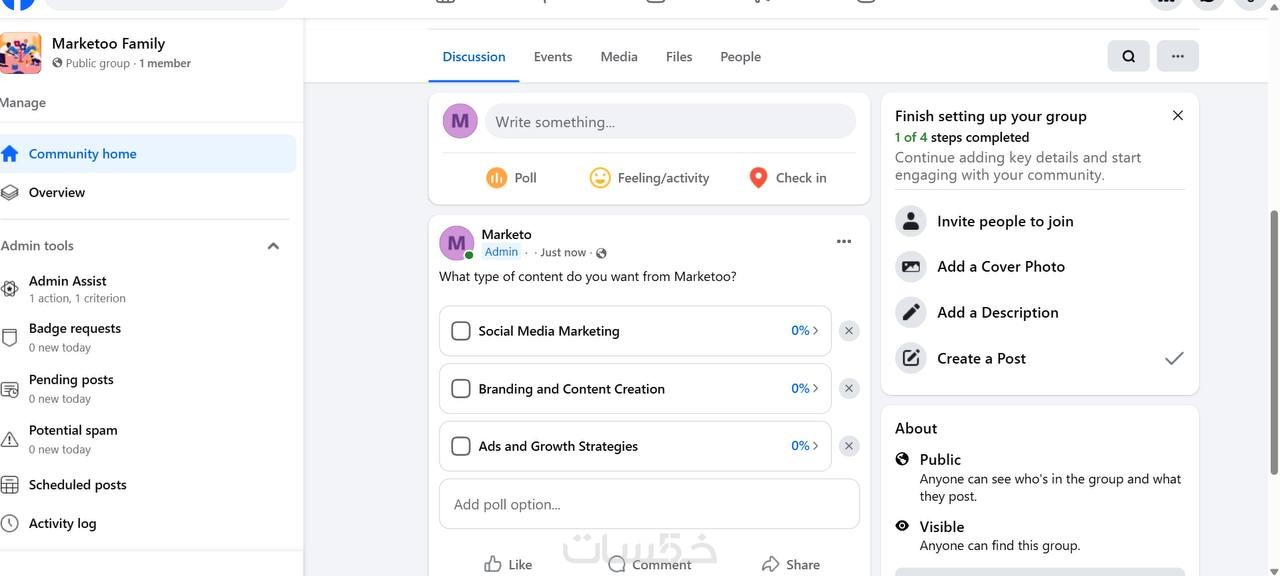Remove the Social Media Marketing poll option
This screenshot has height=576, width=1280.
point(849,331)
